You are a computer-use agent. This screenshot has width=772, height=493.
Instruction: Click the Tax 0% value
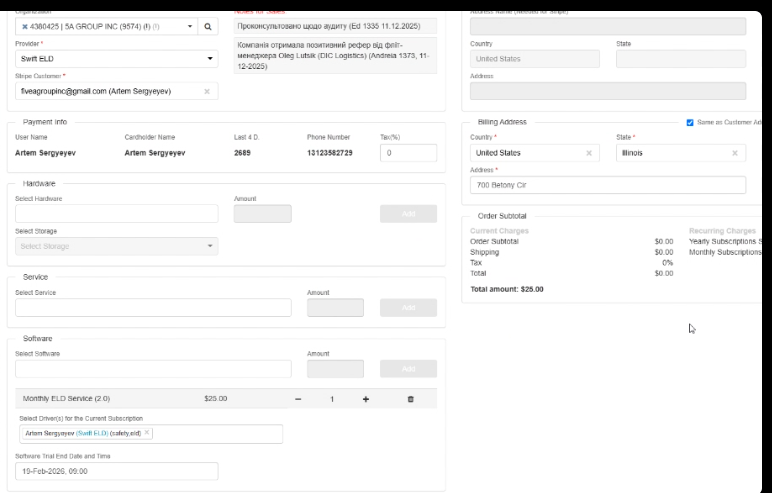pos(668,263)
